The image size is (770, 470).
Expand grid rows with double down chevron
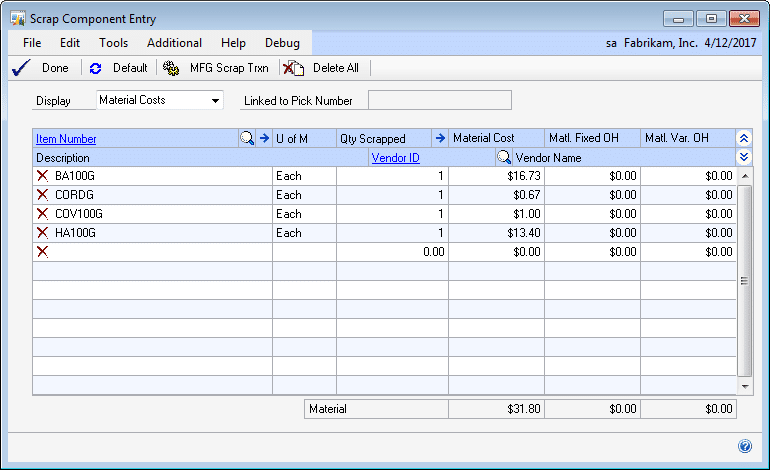click(x=743, y=157)
